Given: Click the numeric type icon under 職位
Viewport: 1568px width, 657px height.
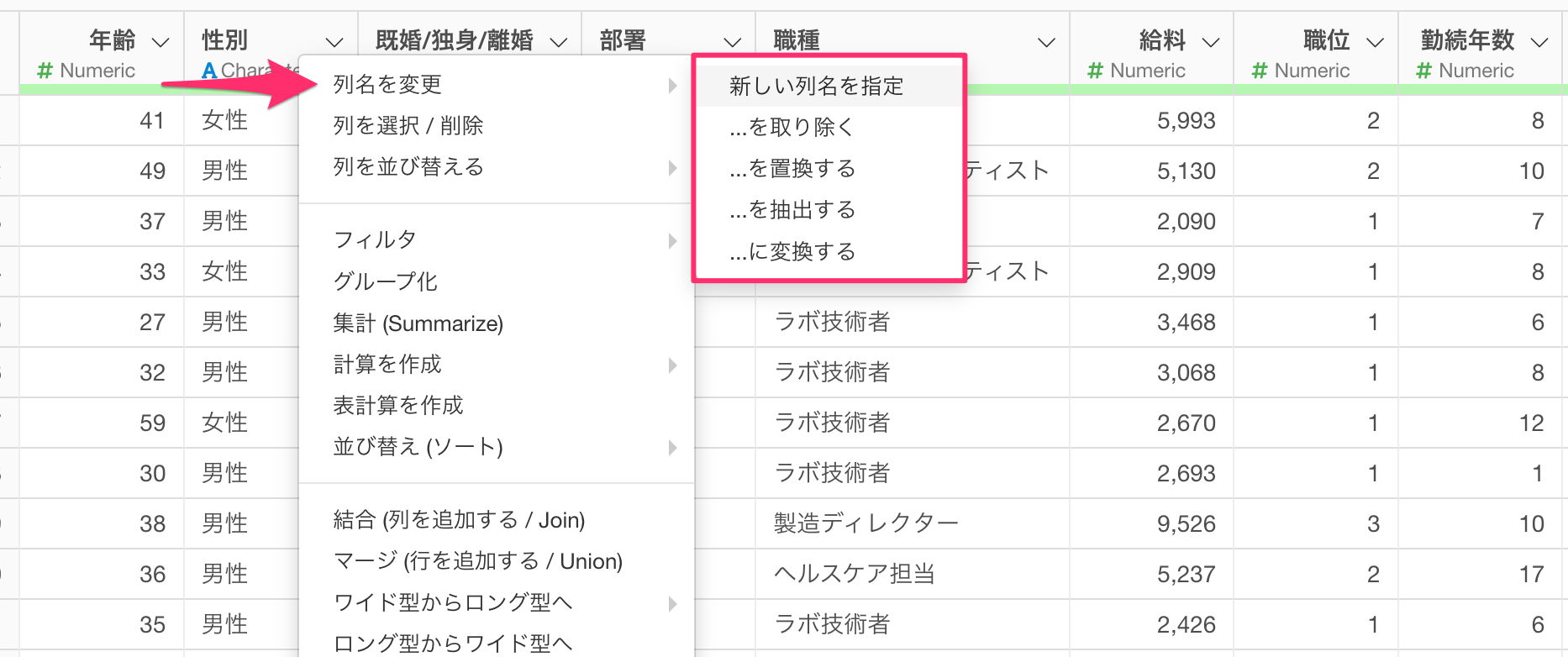Looking at the screenshot, I should pos(1259,71).
